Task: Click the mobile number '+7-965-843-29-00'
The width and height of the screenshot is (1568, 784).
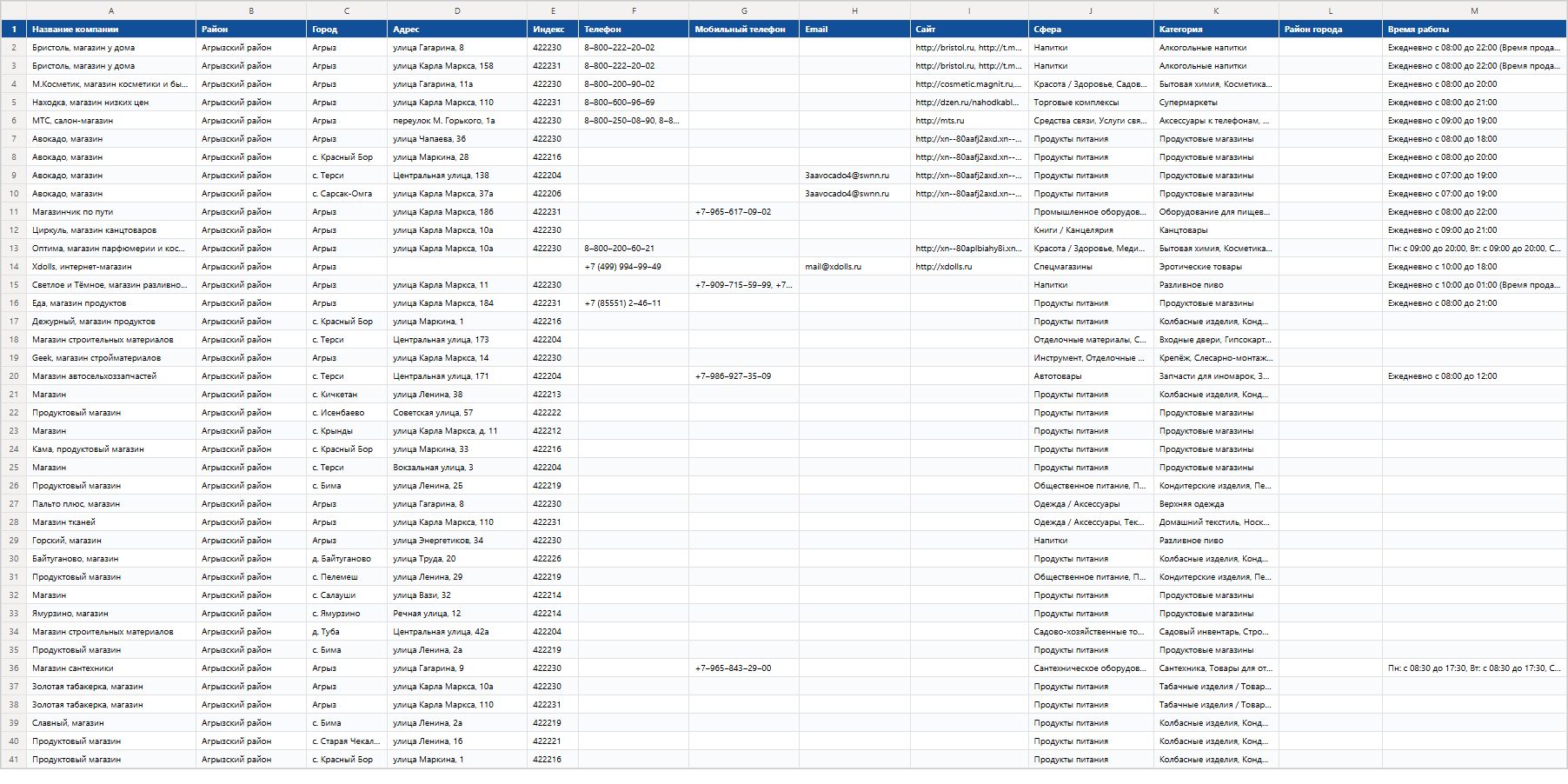Action: pos(744,668)
